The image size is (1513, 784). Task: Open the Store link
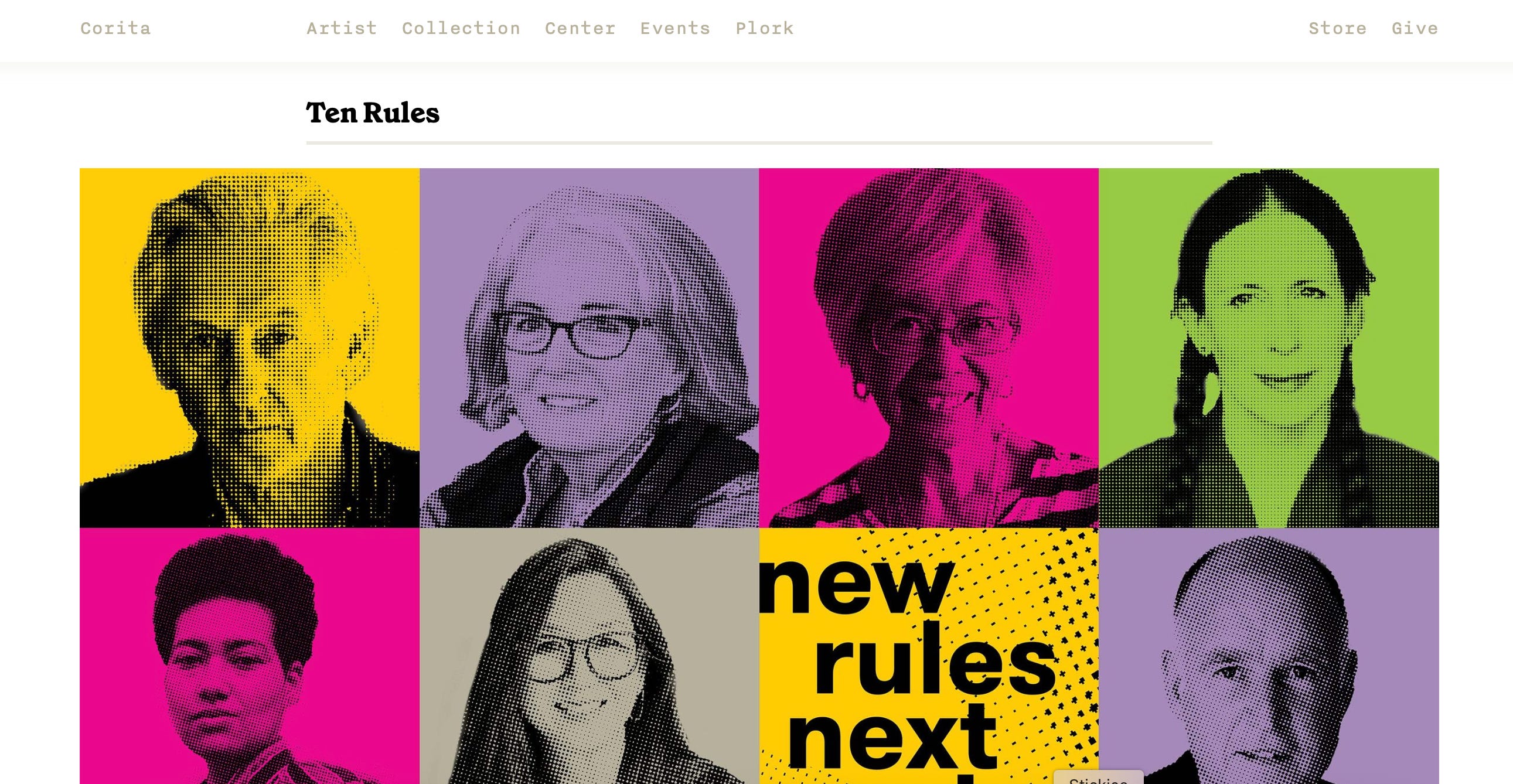coord(1337,28)
